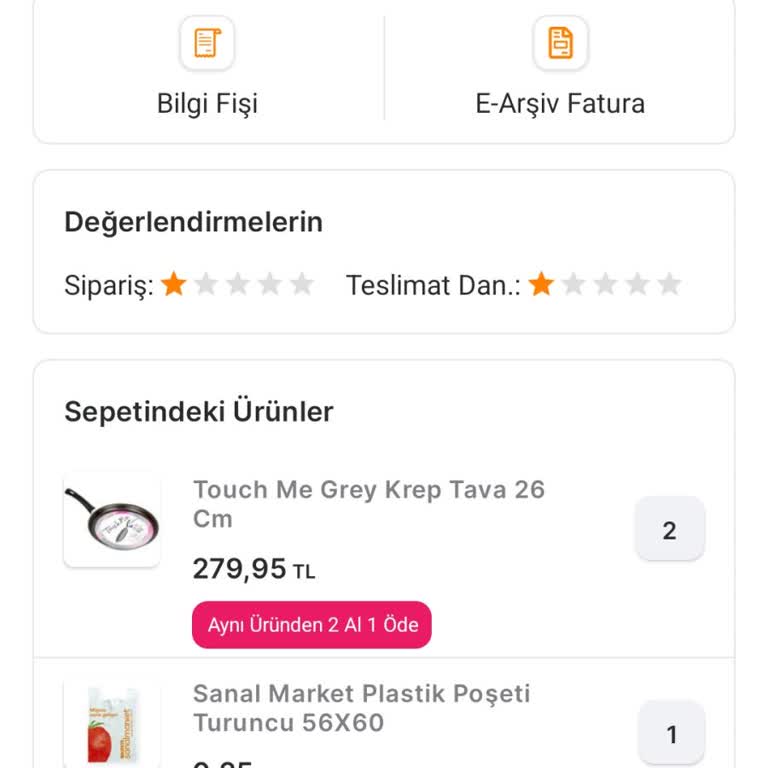The height and width of the screenshot is (768, 768).
Task: Rate Teslimat Dan. five stars
Action: (x=669, y=285)
